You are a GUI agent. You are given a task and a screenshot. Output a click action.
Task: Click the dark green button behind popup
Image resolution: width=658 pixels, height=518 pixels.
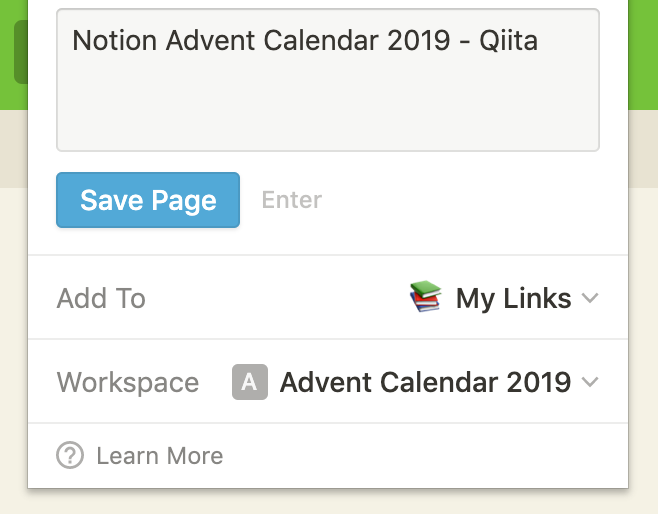[x=21, y=52]
